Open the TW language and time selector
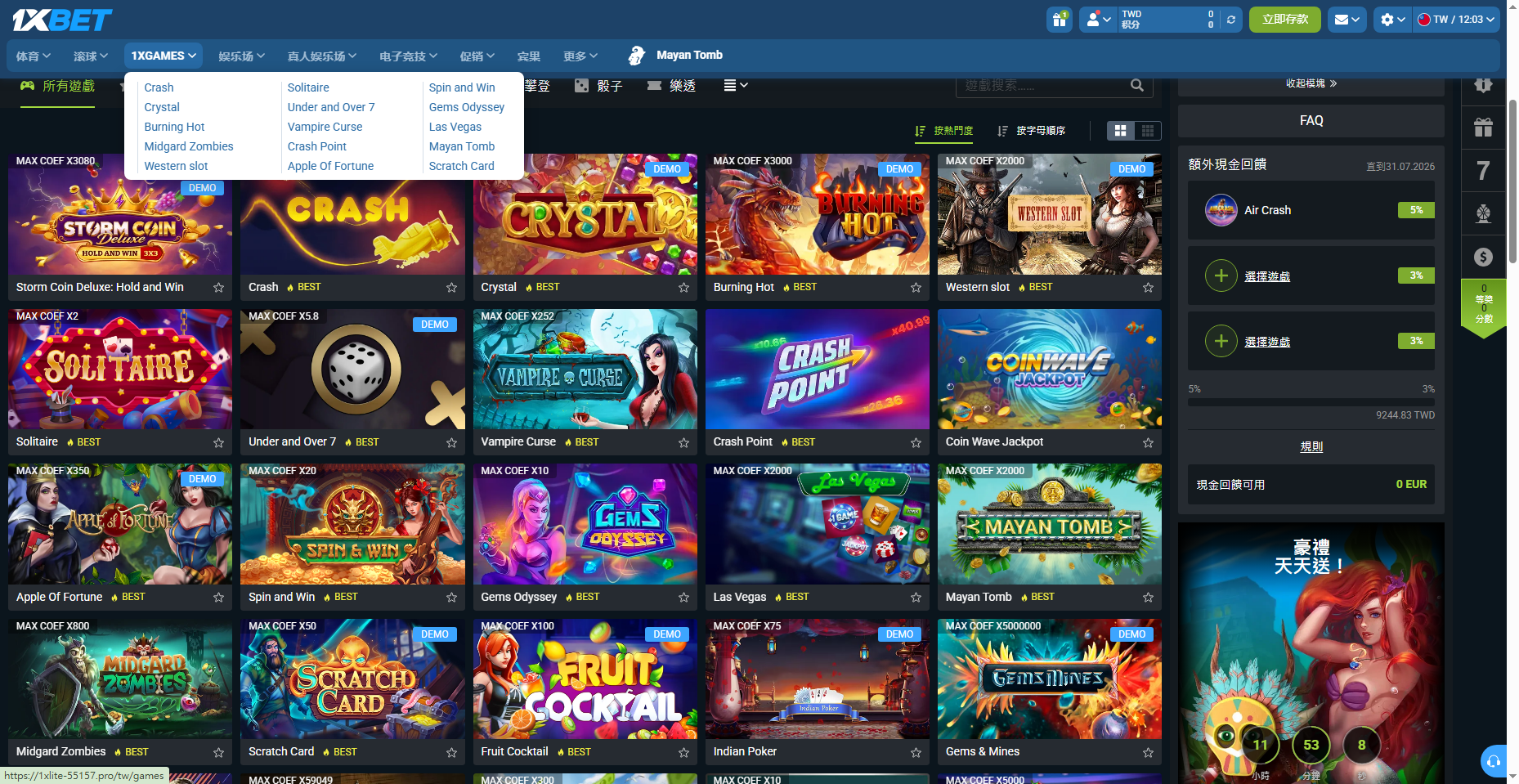This screenshot has height=784, width=1519. 1456,20
